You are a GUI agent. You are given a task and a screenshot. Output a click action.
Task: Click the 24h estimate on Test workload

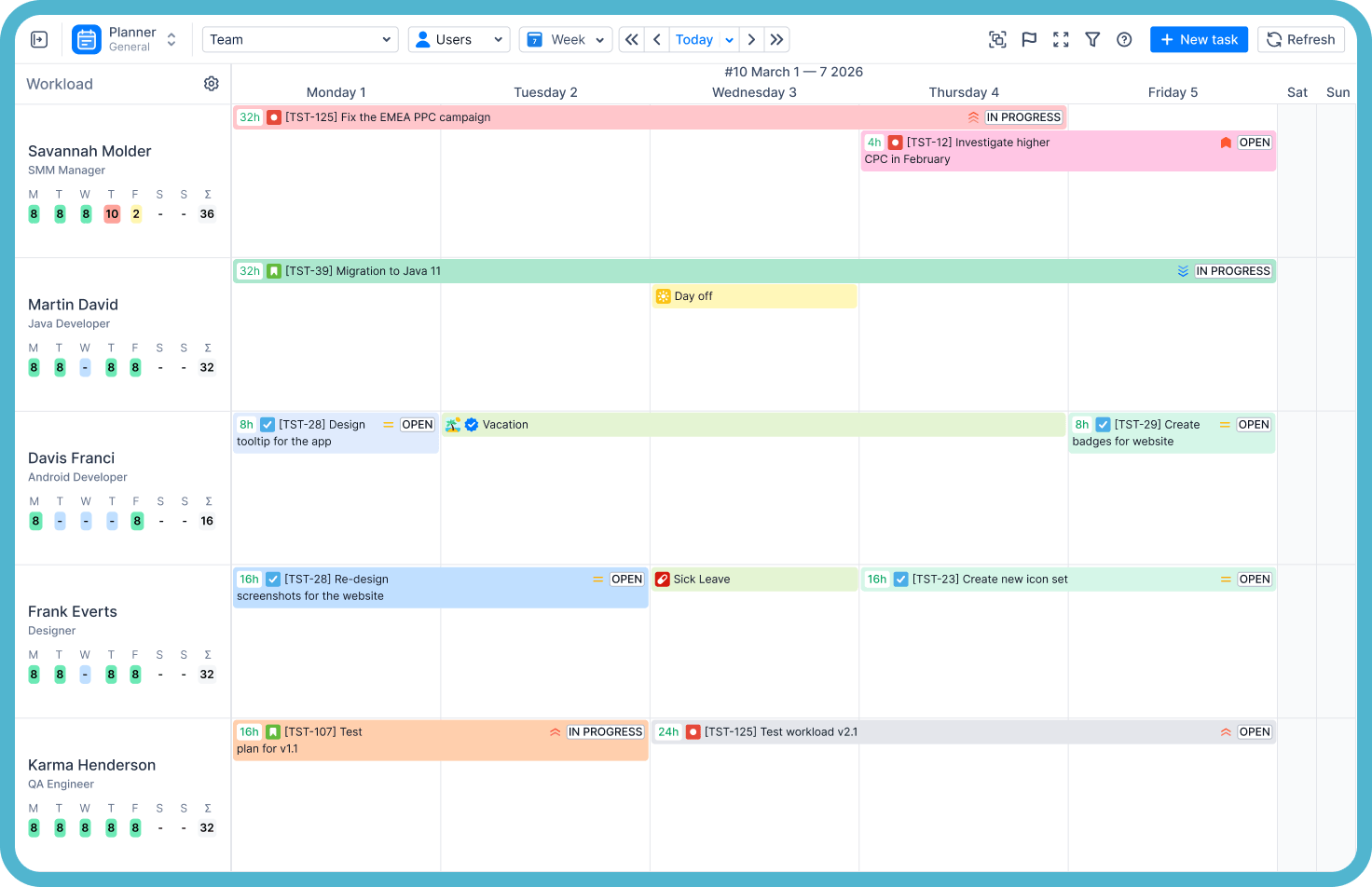click(668, 732)
